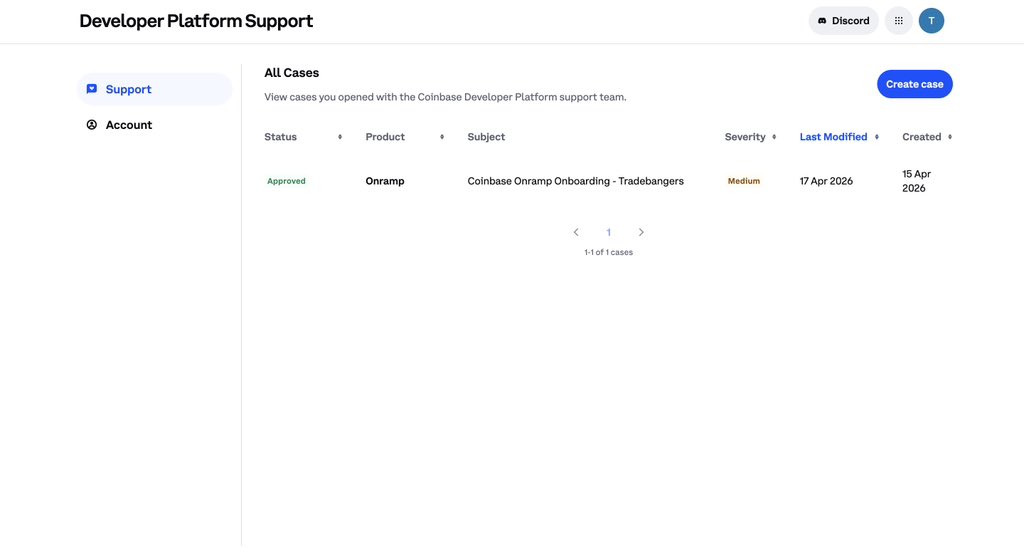Viewport: 1024px width, 552px height.
Task: Click the Product column header label
Action: pyautogui.click(x=385, y=137)
